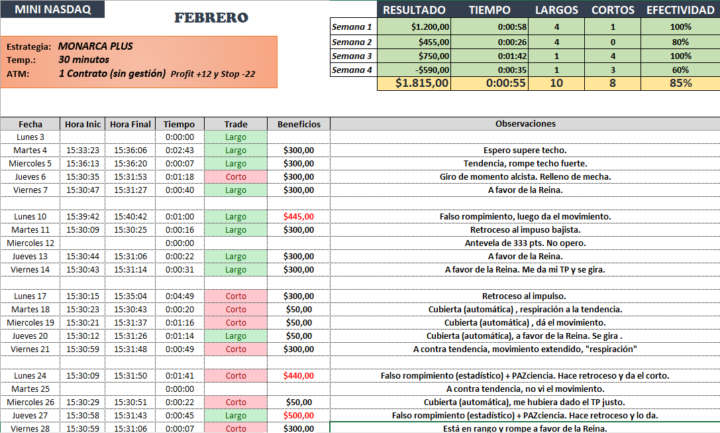Click 'Retroceso al impulso.' observation

pyautogui.click(x=524, y=296)
